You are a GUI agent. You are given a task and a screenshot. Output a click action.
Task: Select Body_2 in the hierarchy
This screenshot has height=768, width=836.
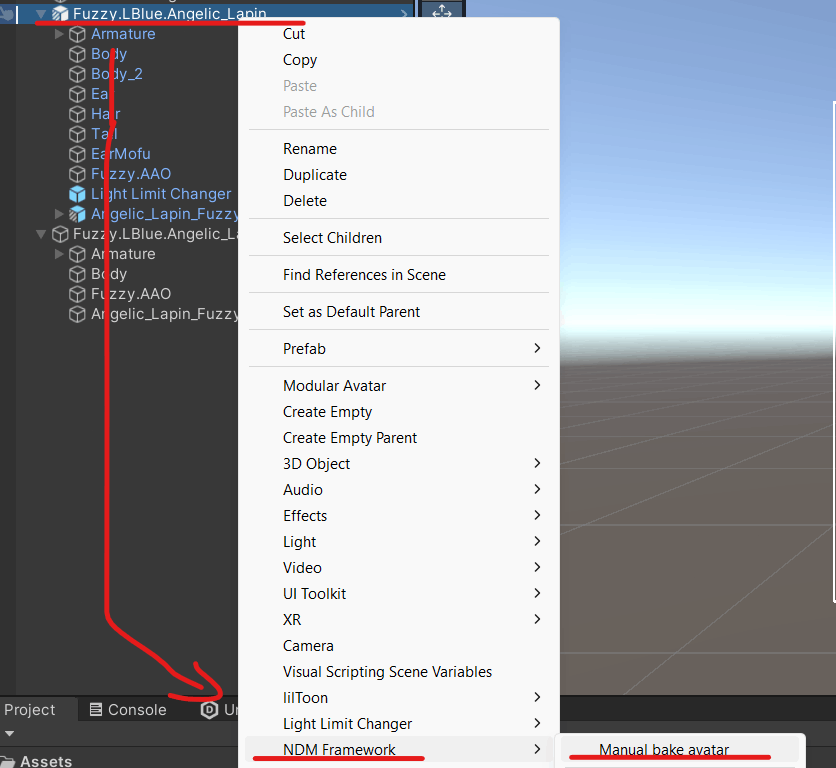117,74
